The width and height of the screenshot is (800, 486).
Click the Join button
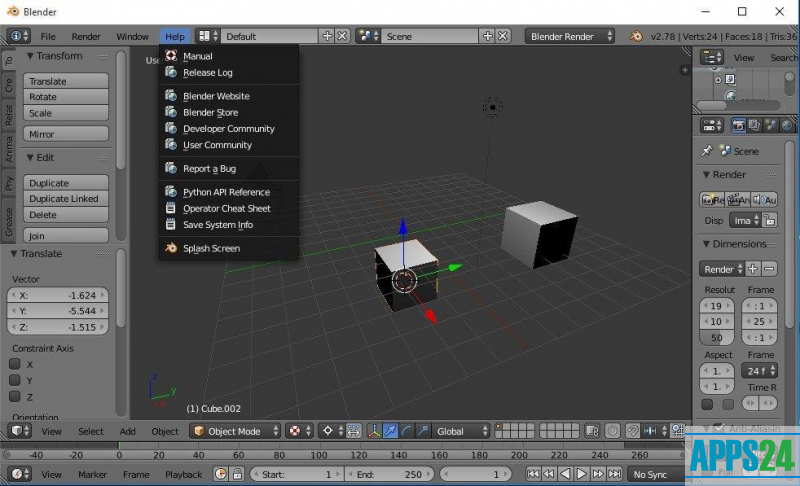click(x=66, y=236)
